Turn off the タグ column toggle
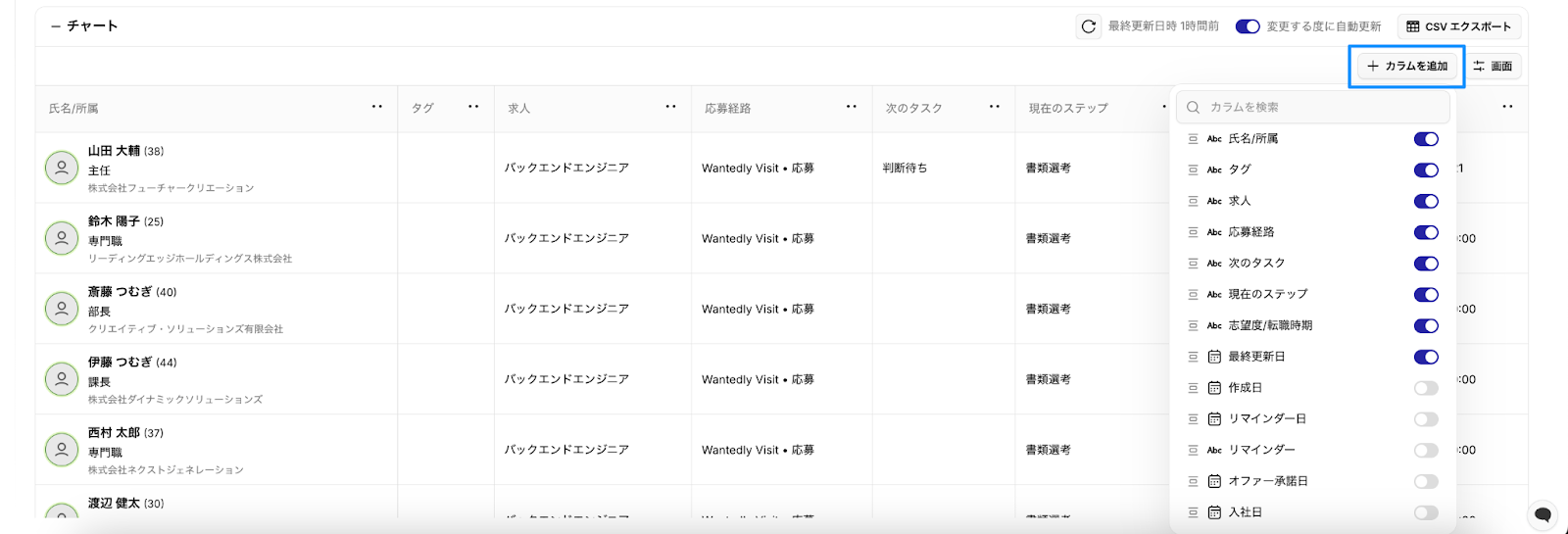 [x=1425, y=170]
